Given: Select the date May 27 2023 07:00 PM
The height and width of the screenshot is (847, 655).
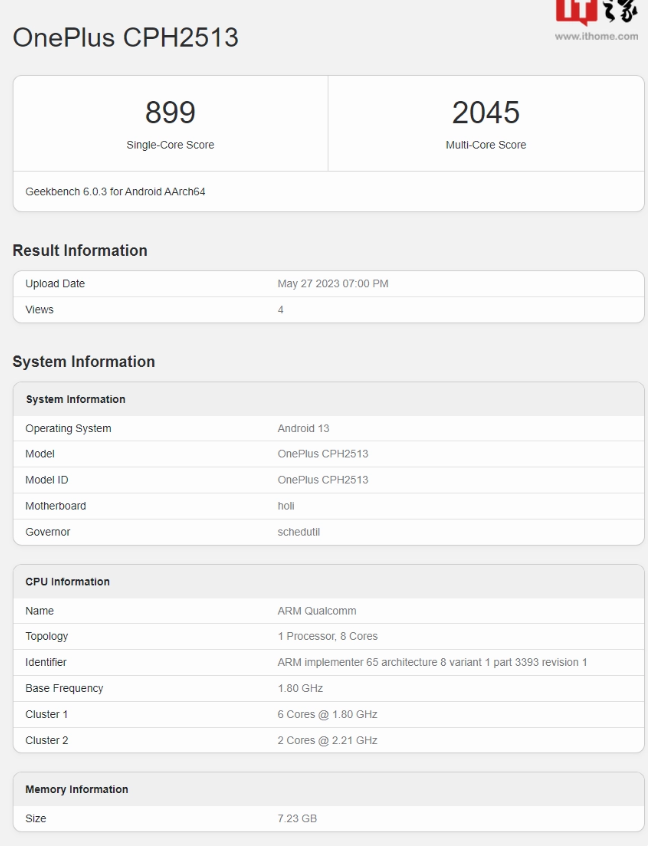Looking at the screenshot, I should coord(333,284).
